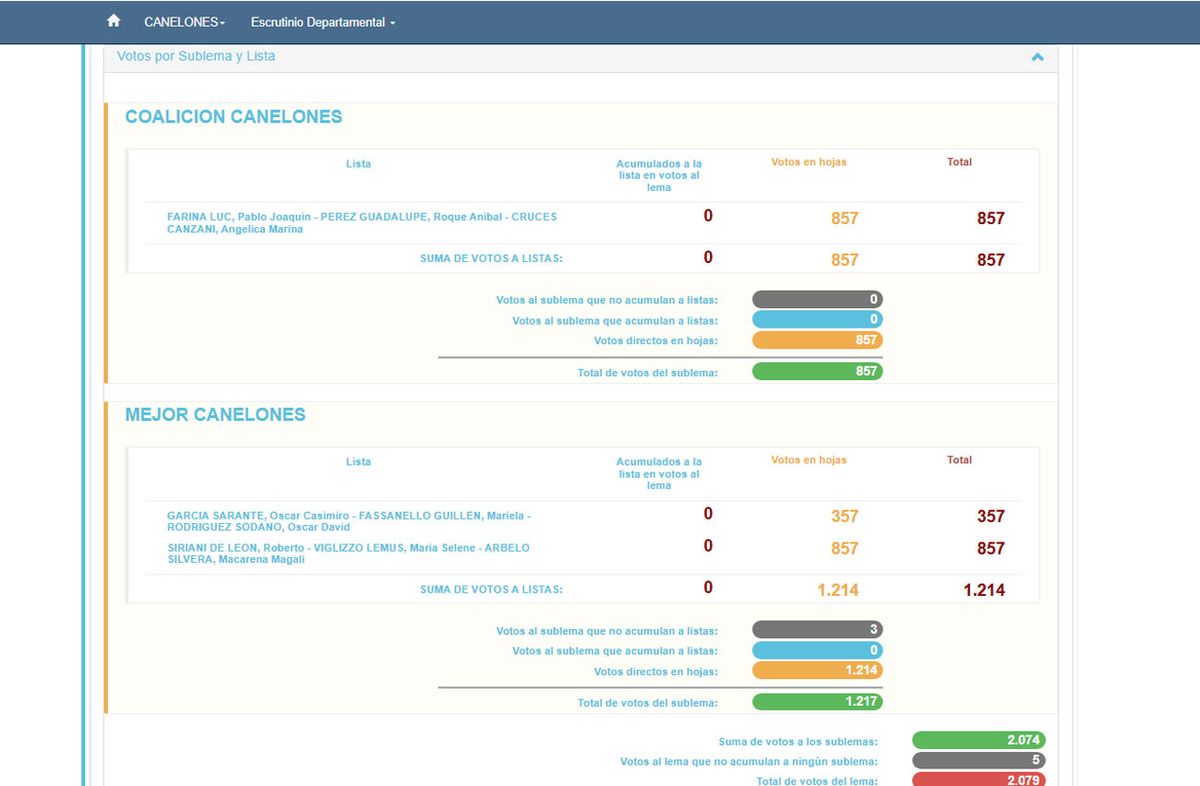Image resolution: width=1200 pixels, height=786 pixels.
Task: Click green sublemas sum badge 2.074
Action: point(978,741)
